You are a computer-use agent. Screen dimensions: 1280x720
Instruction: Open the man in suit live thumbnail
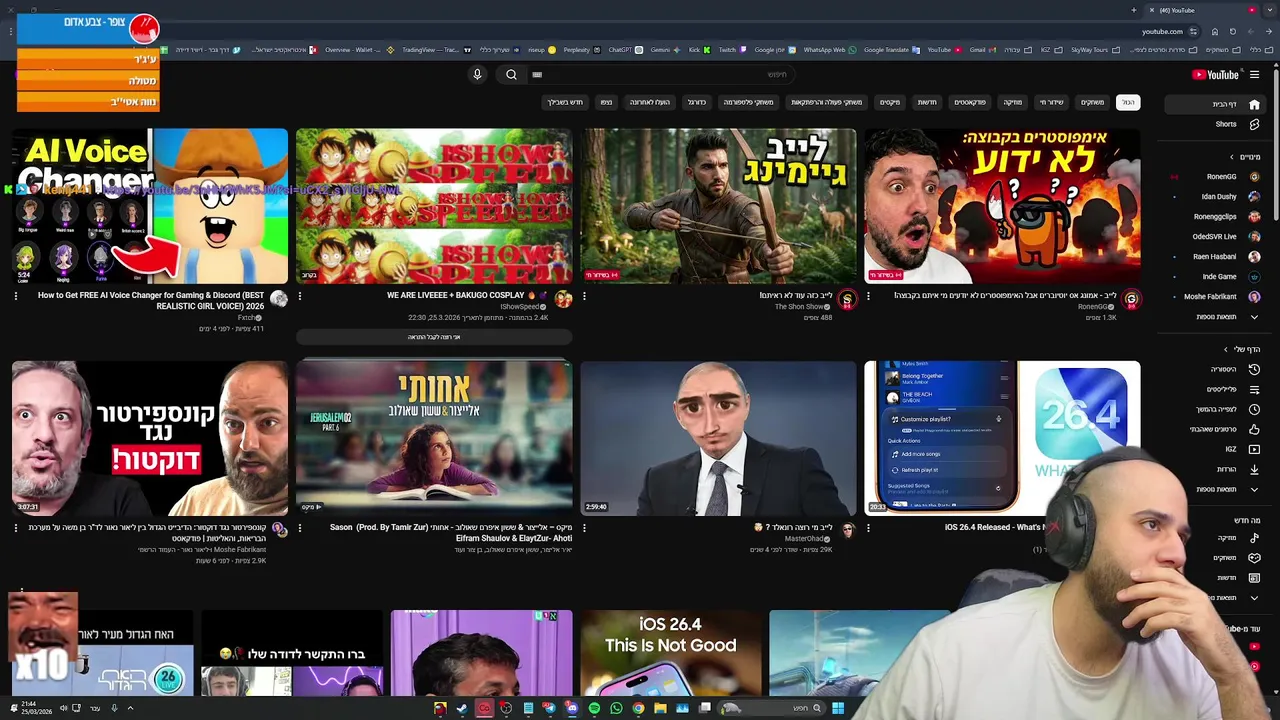(x=718, y=438)
